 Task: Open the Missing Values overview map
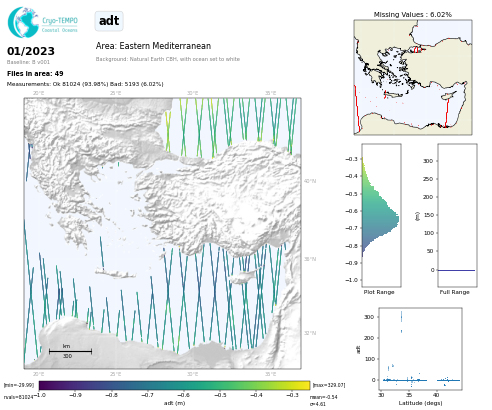(413, 77)
